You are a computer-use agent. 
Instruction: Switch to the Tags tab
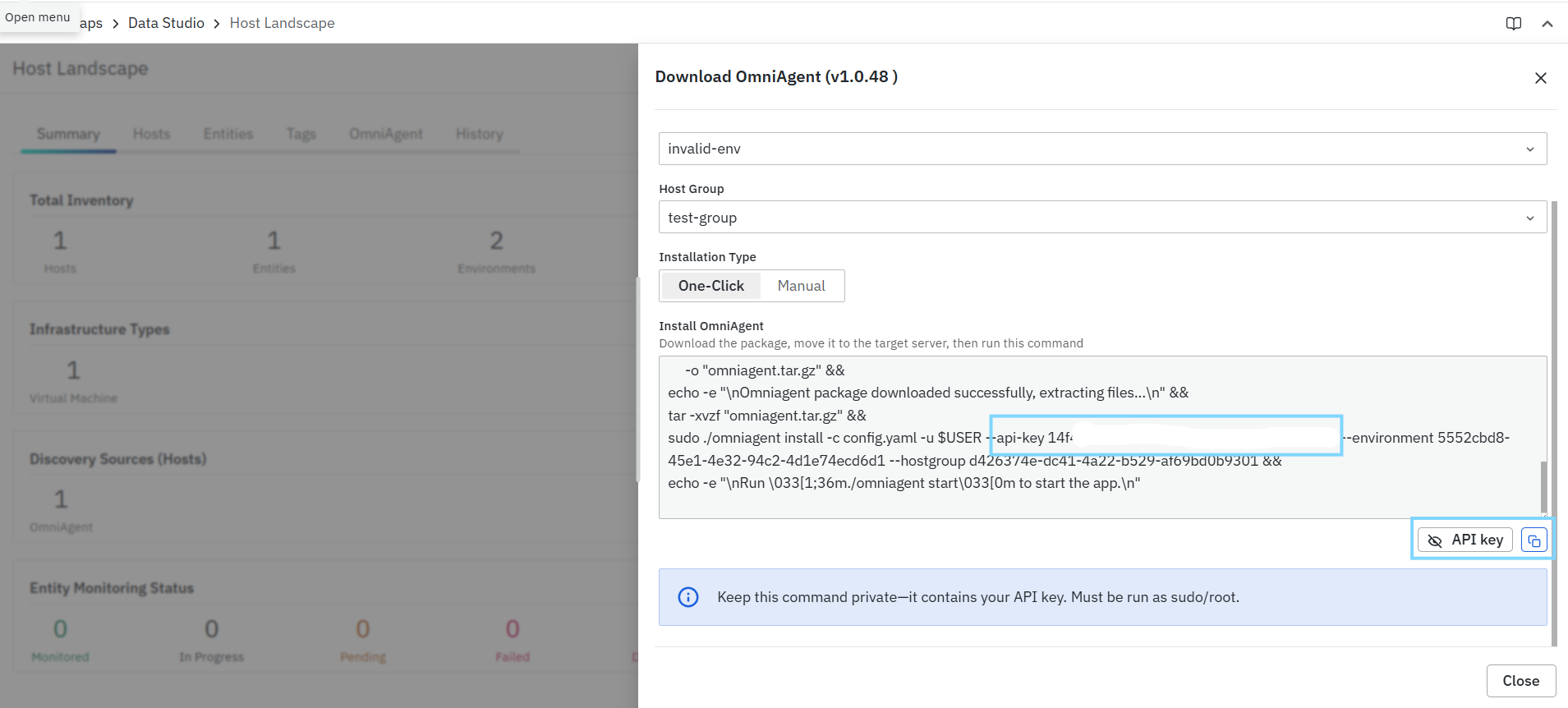click(301, 134)
